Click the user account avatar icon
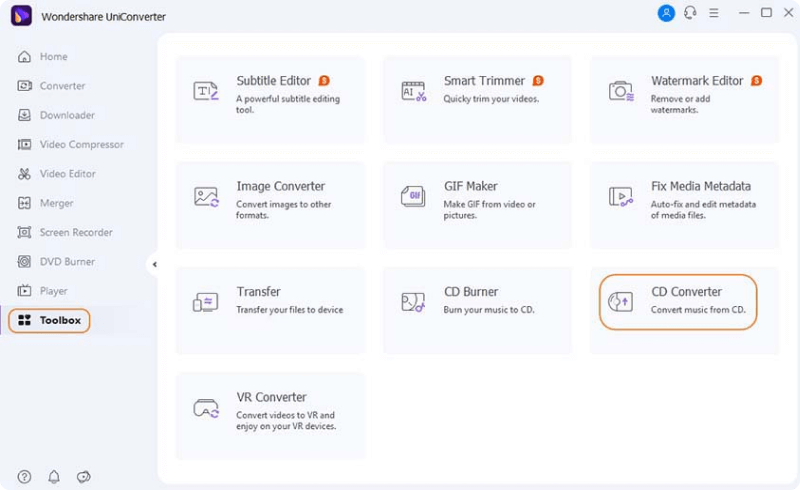This screenshot has width=800, height=490. point(666,13)
